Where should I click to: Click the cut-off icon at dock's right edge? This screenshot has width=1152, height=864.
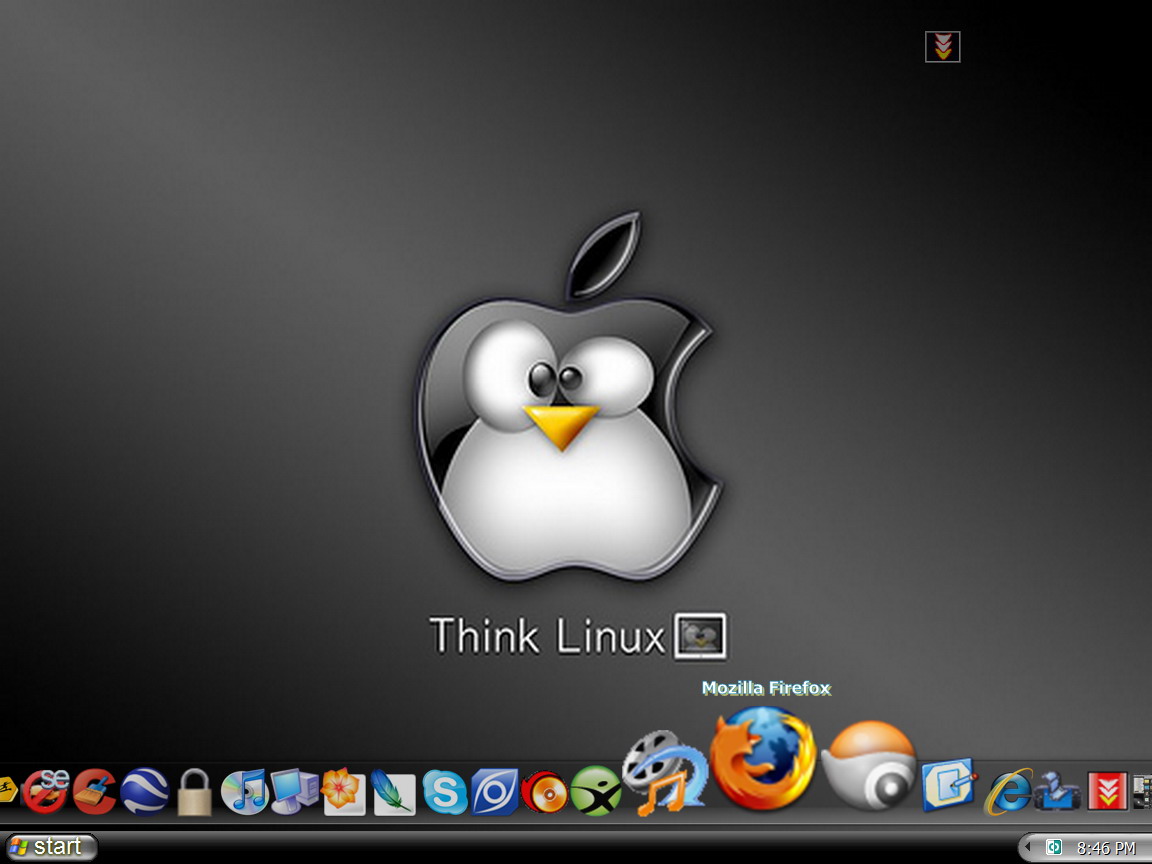coord(1143,791)
